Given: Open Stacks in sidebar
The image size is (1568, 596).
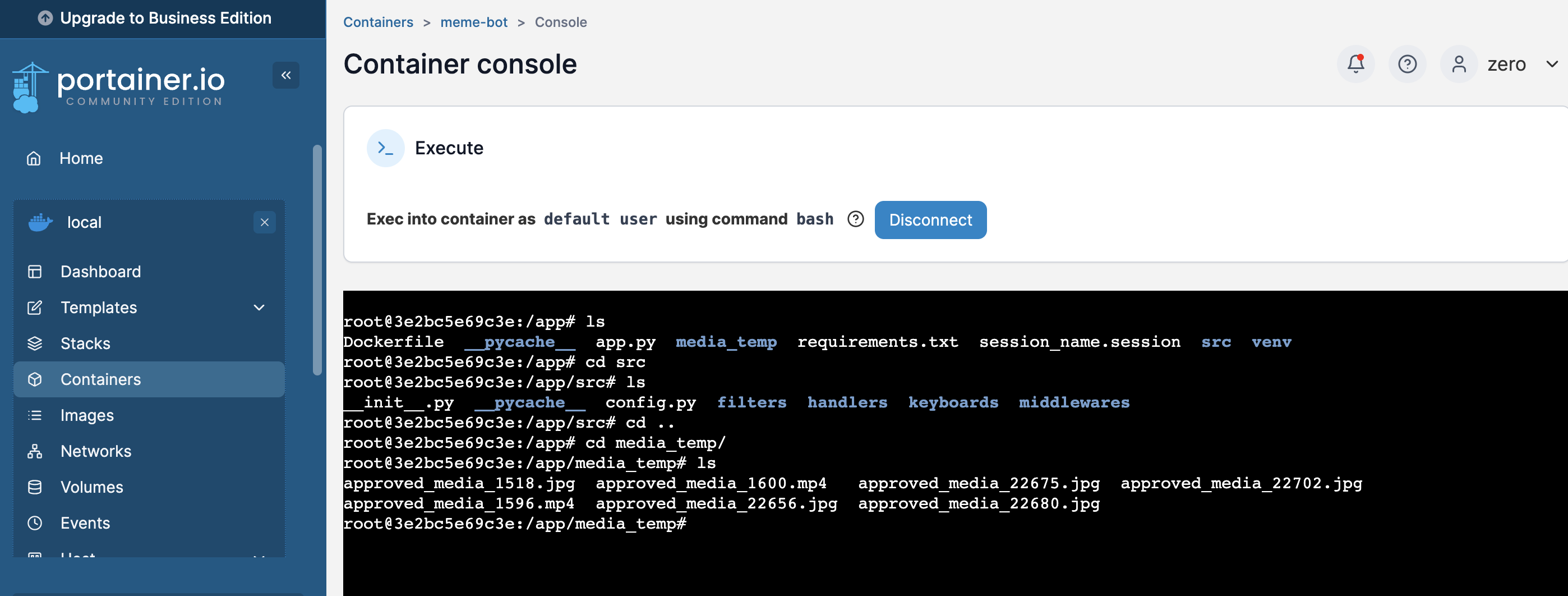Looking at the screenshot, I should pyautogui.click(x=85, y=343).
